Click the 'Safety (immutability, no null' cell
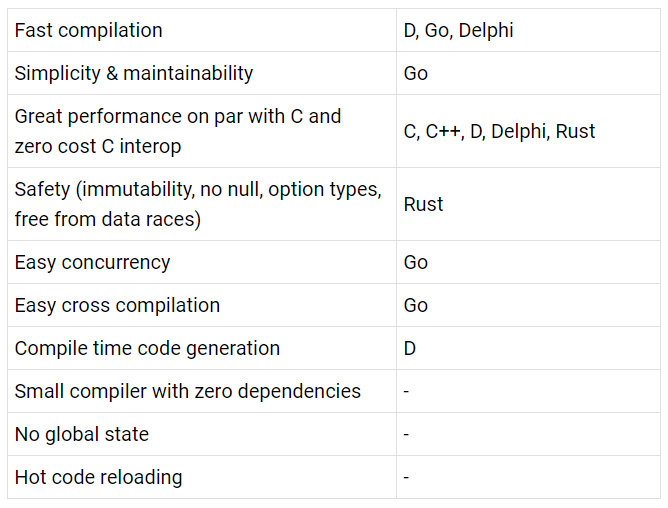 [202, 204]
